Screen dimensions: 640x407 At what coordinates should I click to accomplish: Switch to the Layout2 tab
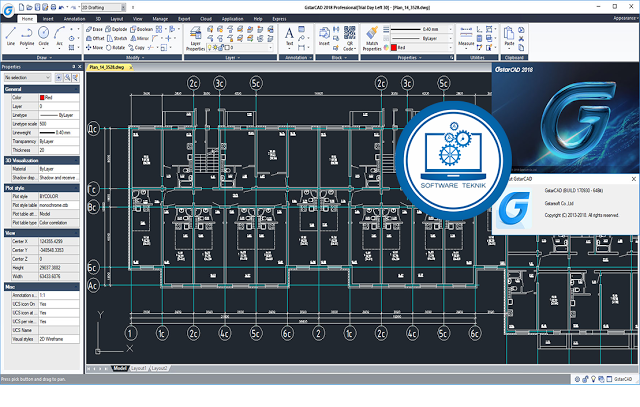tap(159, 368)
